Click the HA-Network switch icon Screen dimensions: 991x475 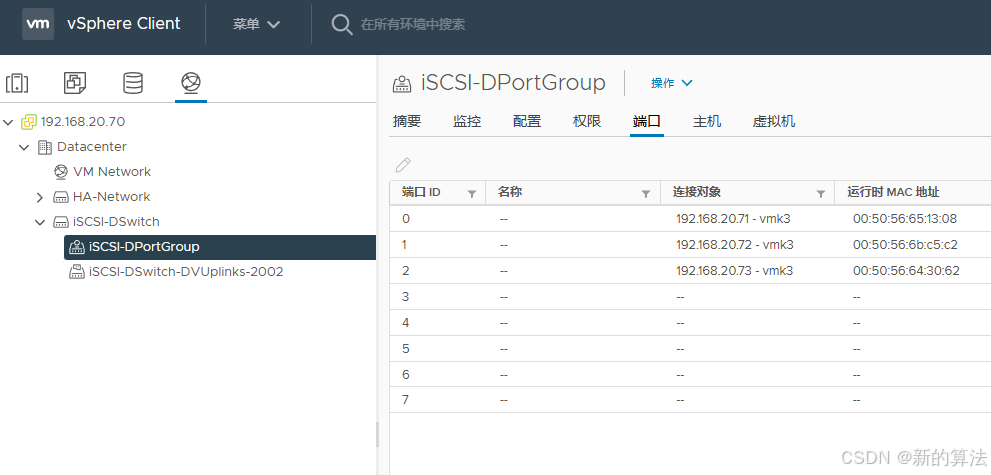point(61,197)
